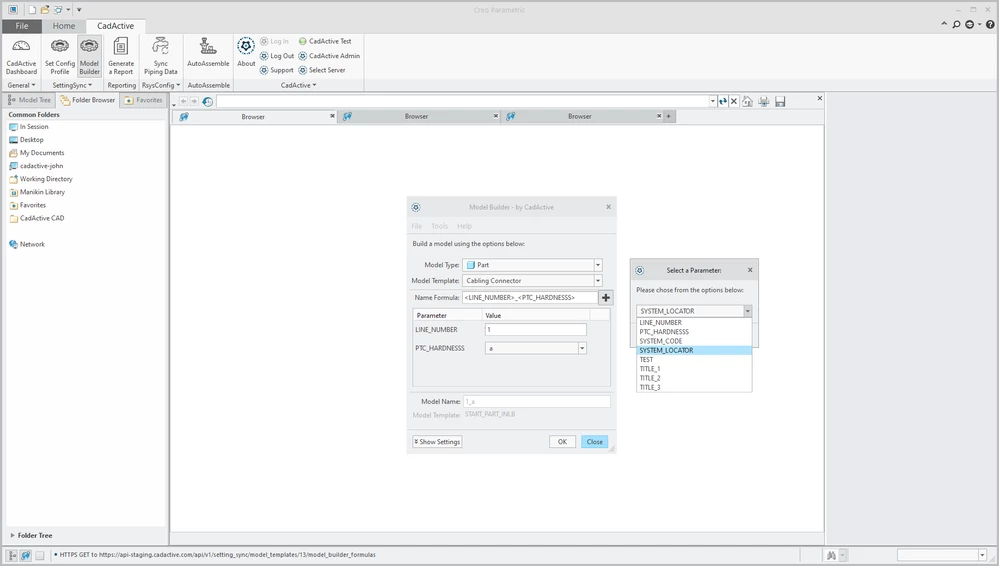
Task: Open CadActive Admin
Action: 329,56
